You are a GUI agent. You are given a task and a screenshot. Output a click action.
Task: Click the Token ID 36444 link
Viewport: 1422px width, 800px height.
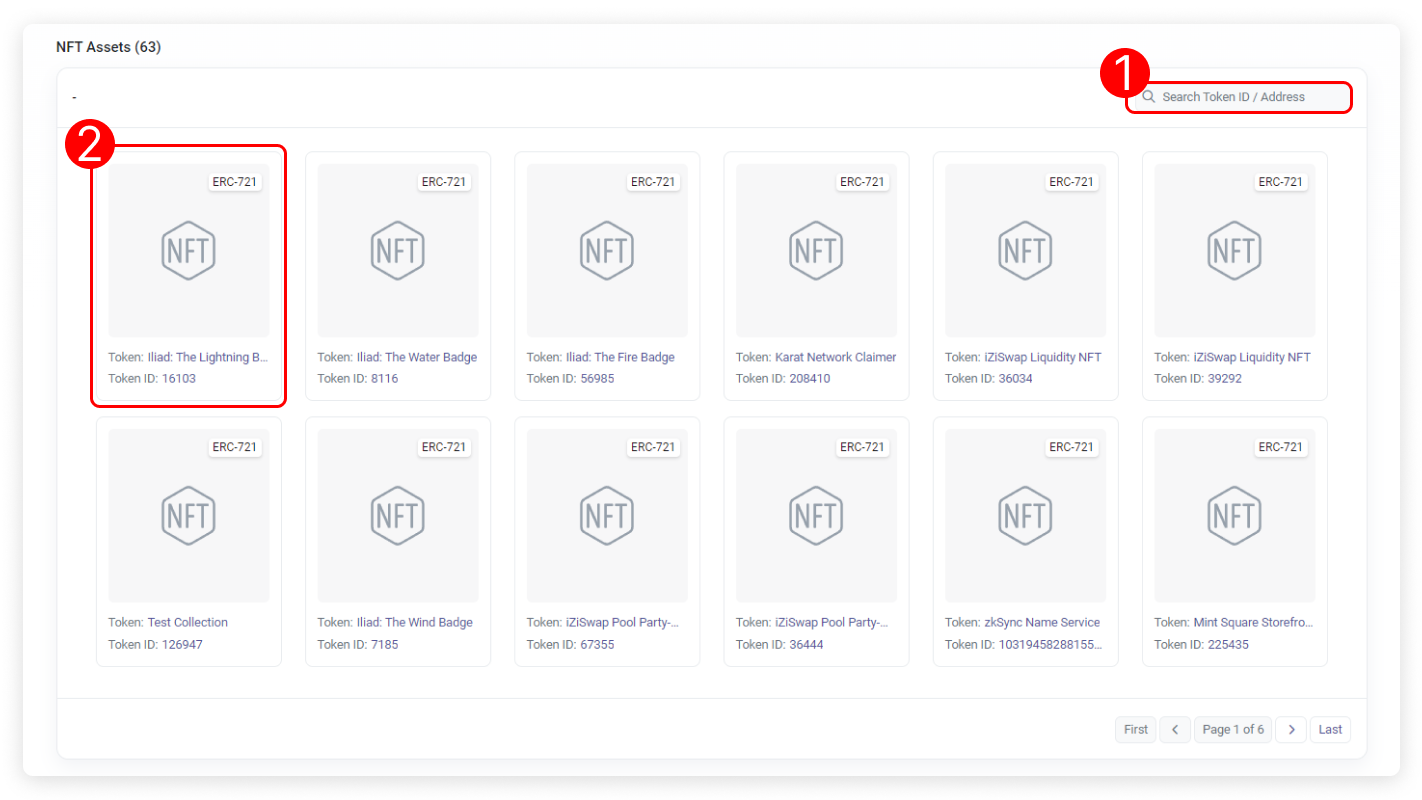(x=806, y=644)
